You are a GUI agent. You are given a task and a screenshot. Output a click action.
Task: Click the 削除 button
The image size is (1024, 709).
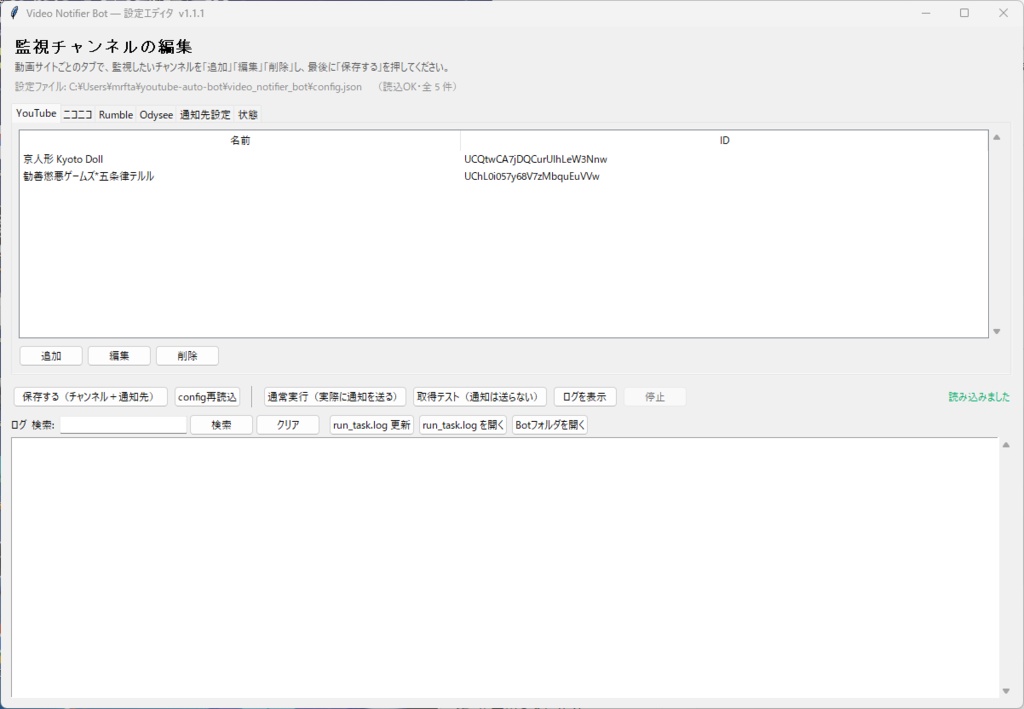coord(187,356)
